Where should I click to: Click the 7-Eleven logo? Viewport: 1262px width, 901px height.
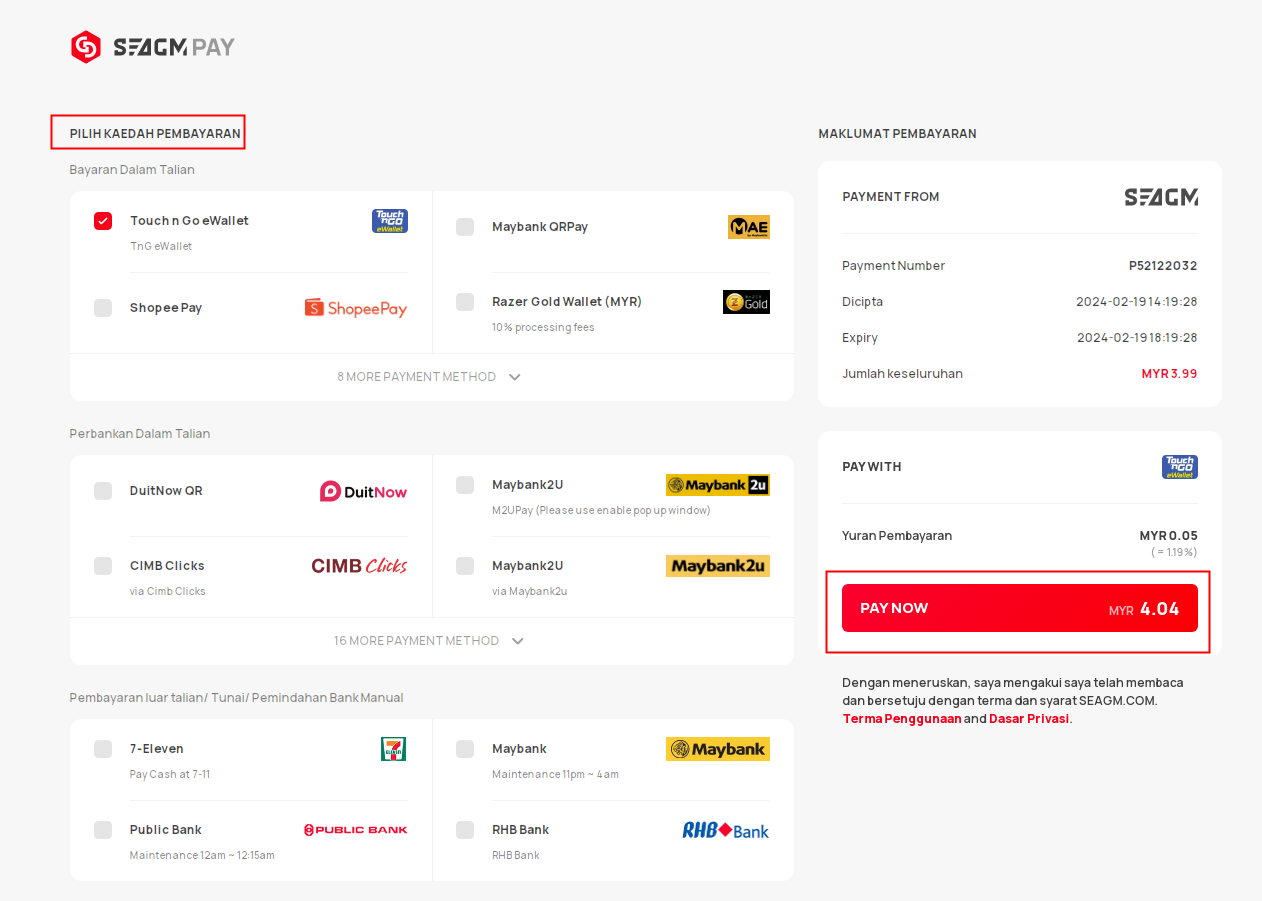coord(394,749)
